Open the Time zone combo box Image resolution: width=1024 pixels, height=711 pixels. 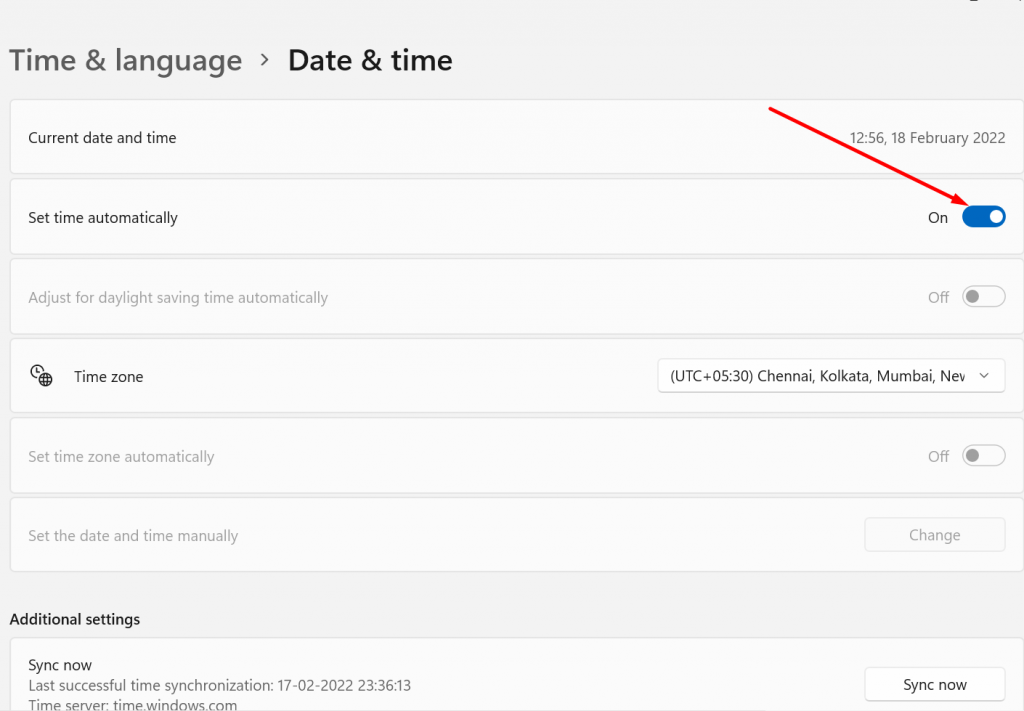(830, 376)
